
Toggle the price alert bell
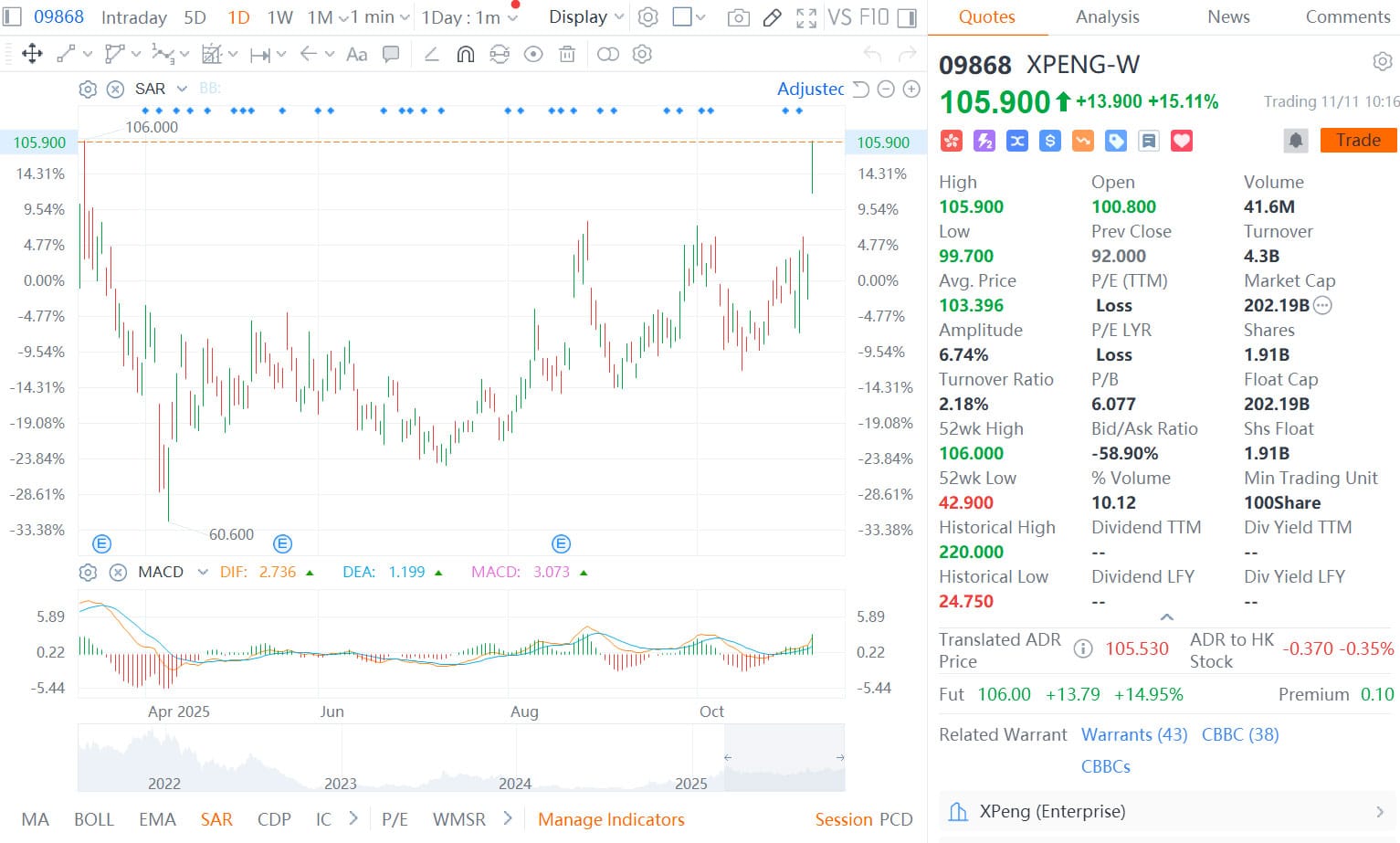1296,140
